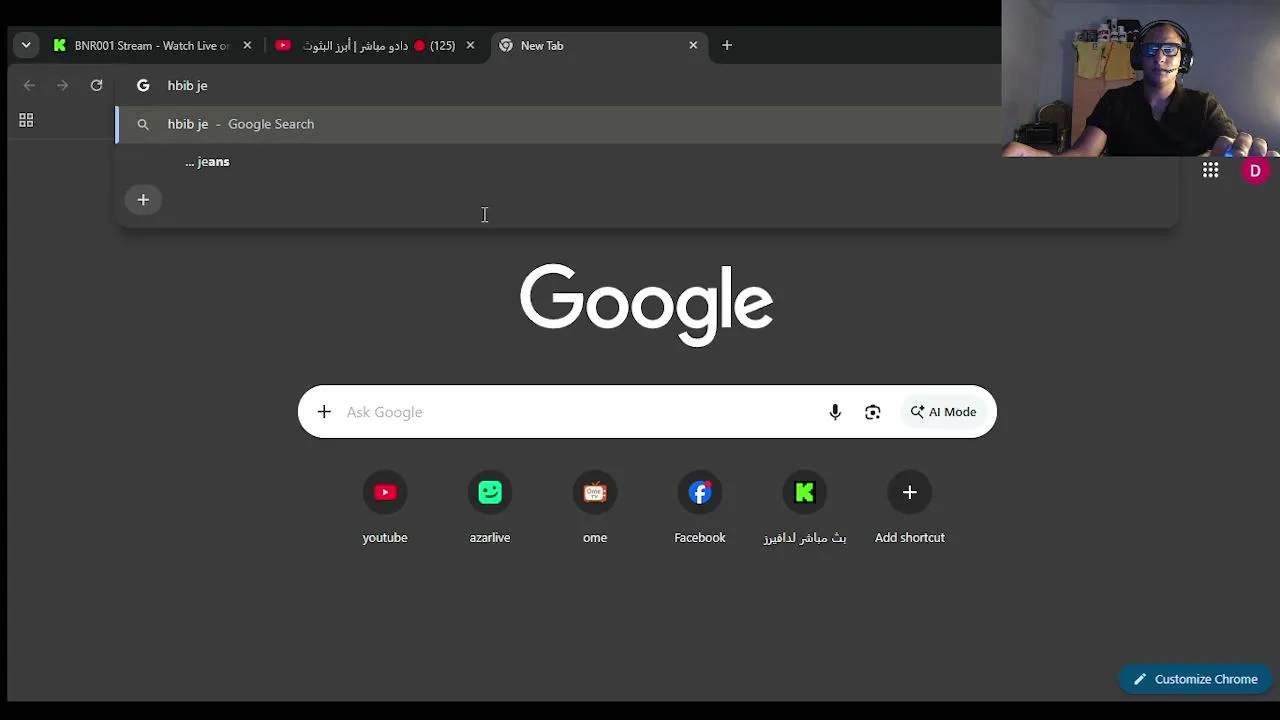Switch to AI Mode

point(943,412)
